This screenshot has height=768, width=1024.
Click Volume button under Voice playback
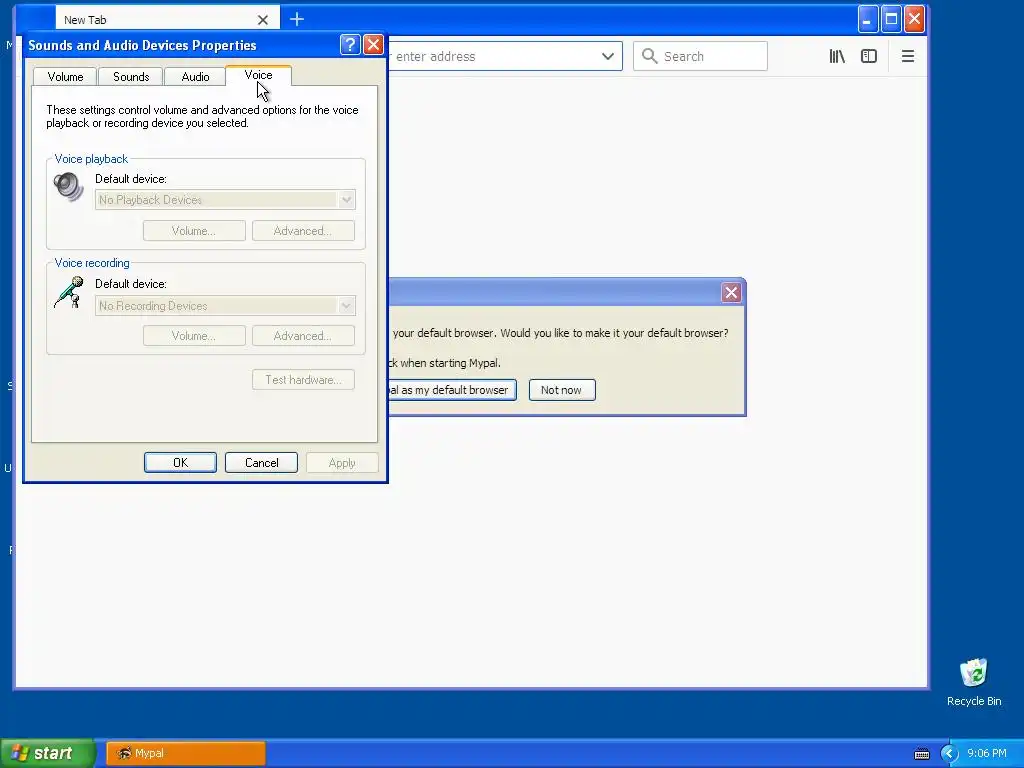click(194, 231)
